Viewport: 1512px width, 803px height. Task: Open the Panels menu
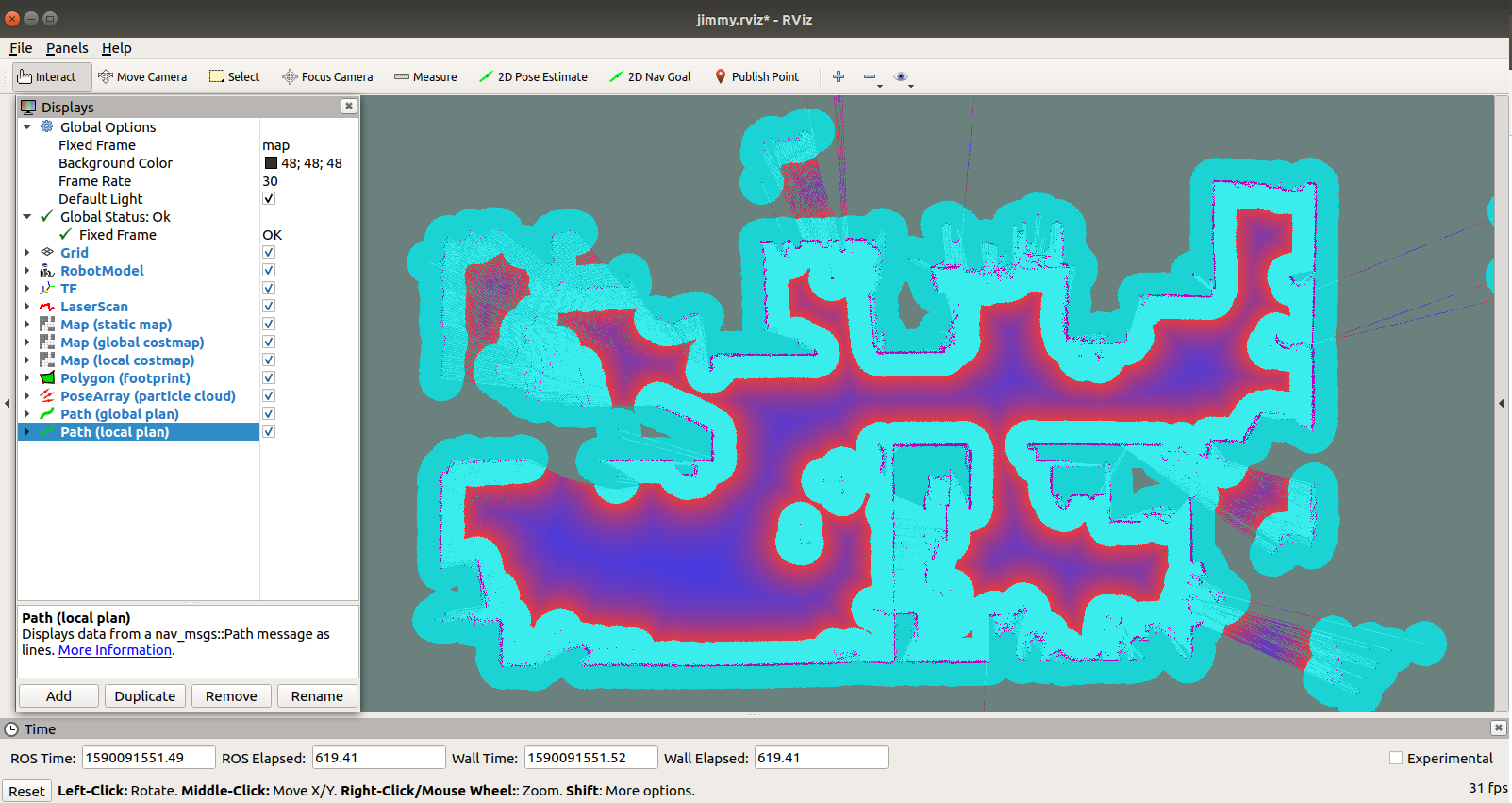point(67,48)
